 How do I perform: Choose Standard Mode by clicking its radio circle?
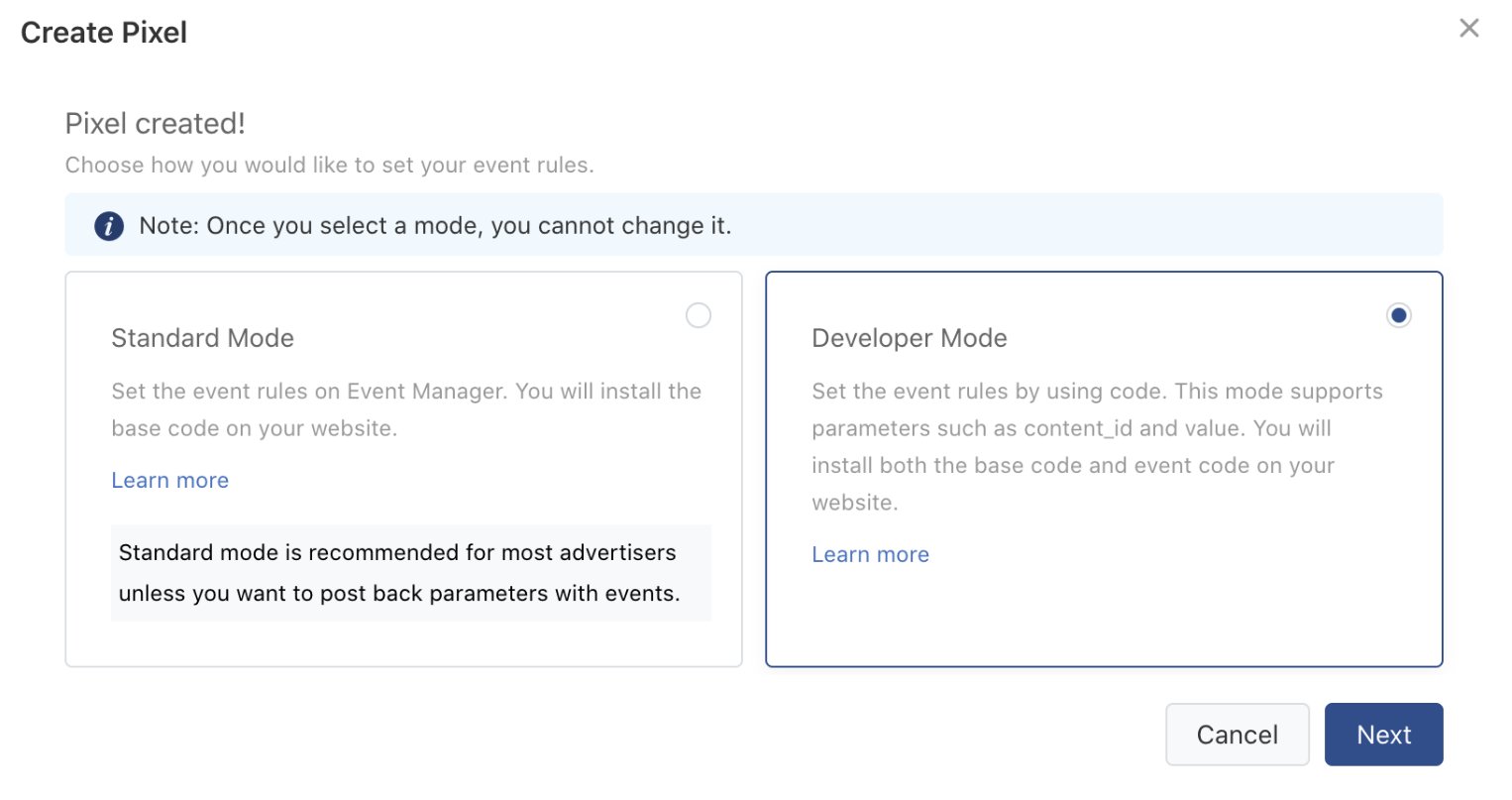pyautogui.click(x=699, y=315)
